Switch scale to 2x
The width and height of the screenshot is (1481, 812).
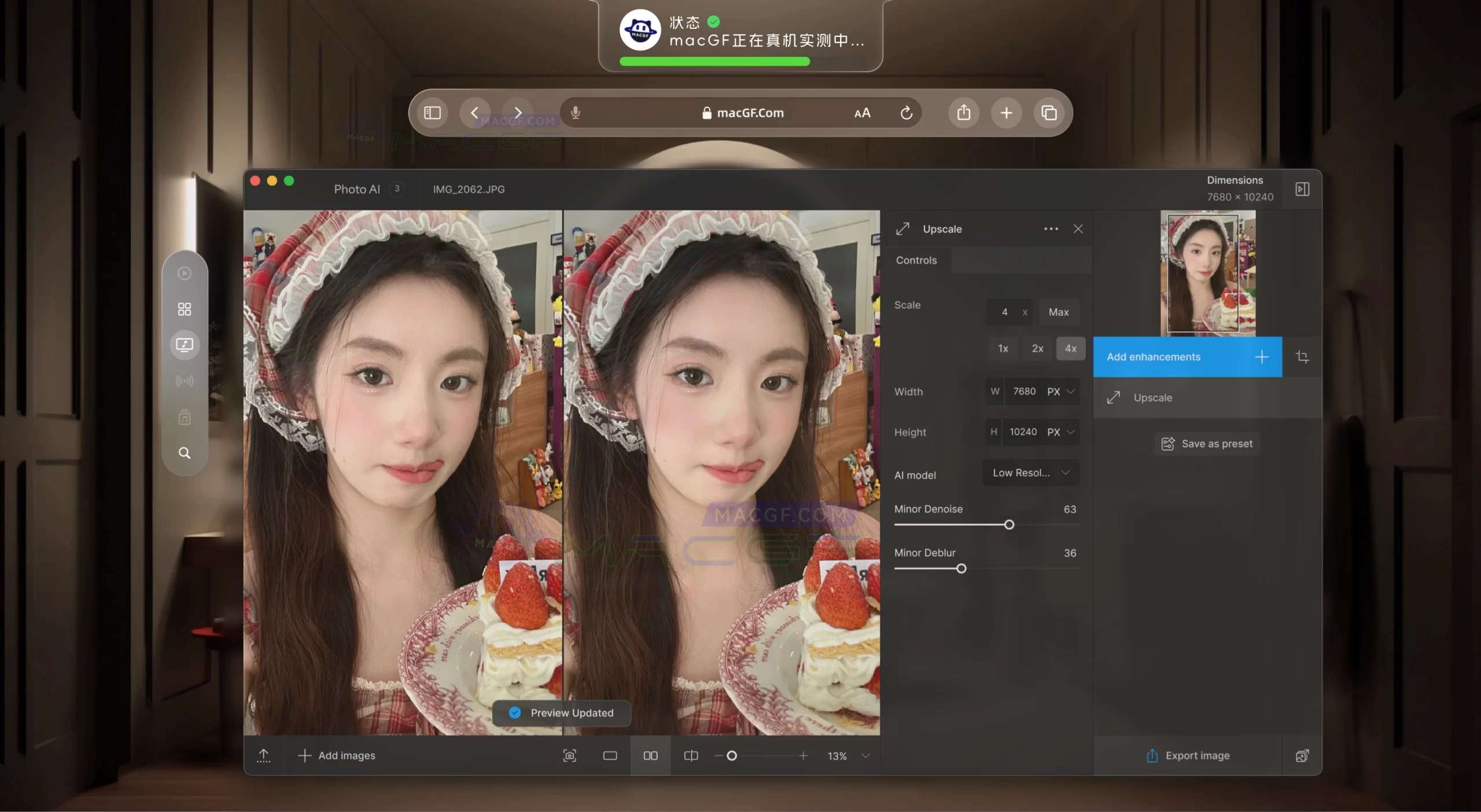click(1036, 348)
